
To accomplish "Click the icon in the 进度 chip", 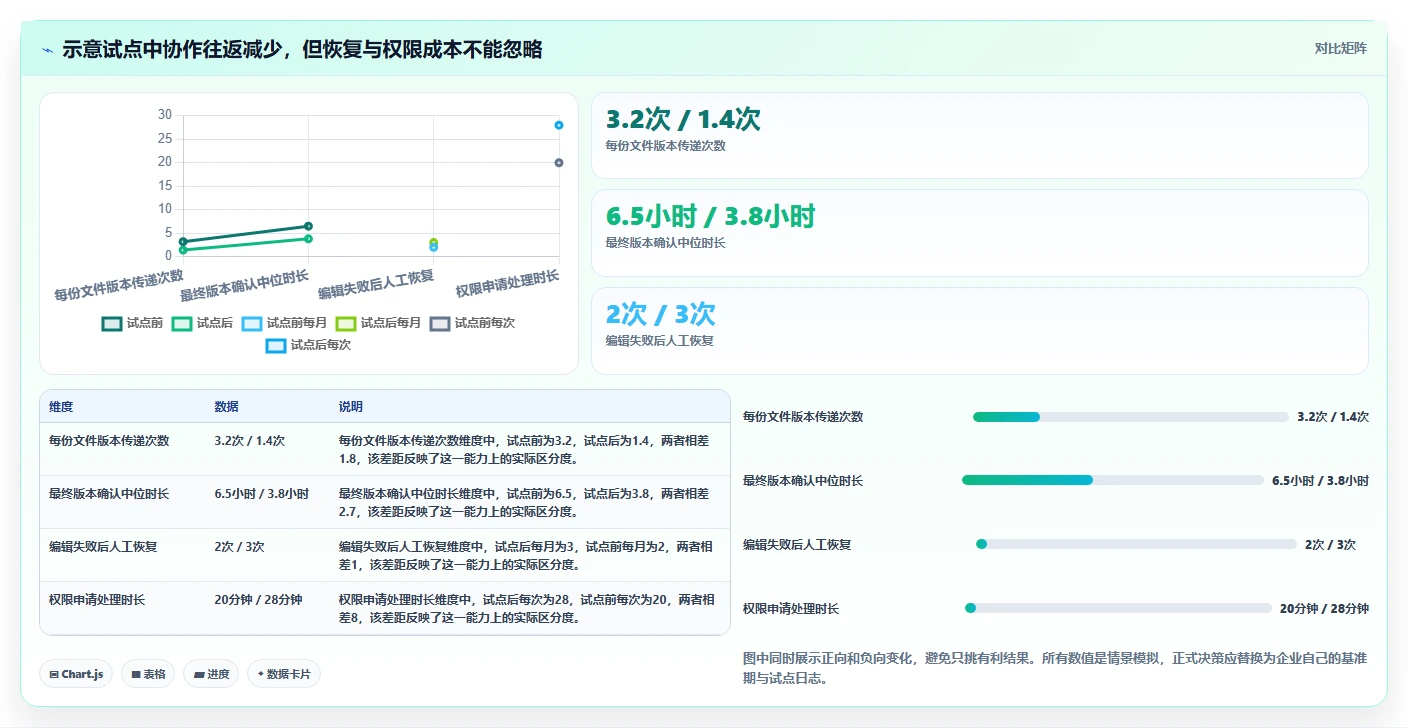I will (x=199, y=674).
